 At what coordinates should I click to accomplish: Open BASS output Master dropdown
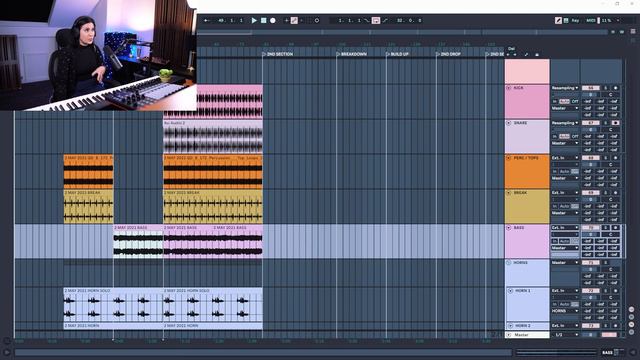pyautogui.click(x=565, y=248)
